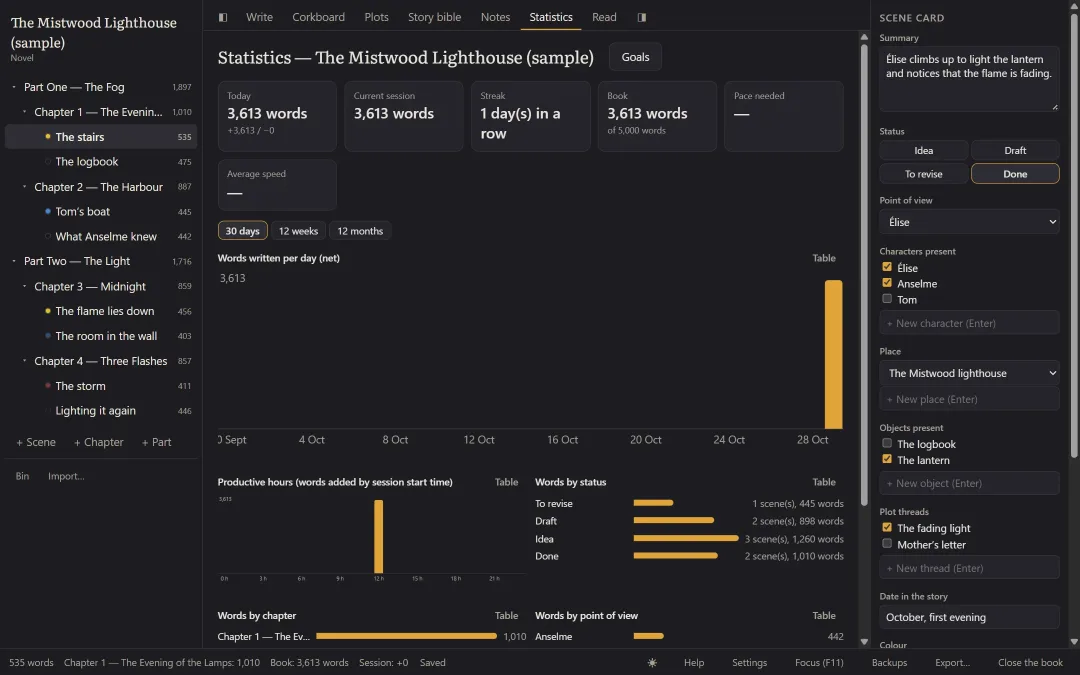The width and height of the screenshot is (1080, 675).
Task: Collapse Chapter 4 — Three Flashes
Action: (x=25, y=361)
